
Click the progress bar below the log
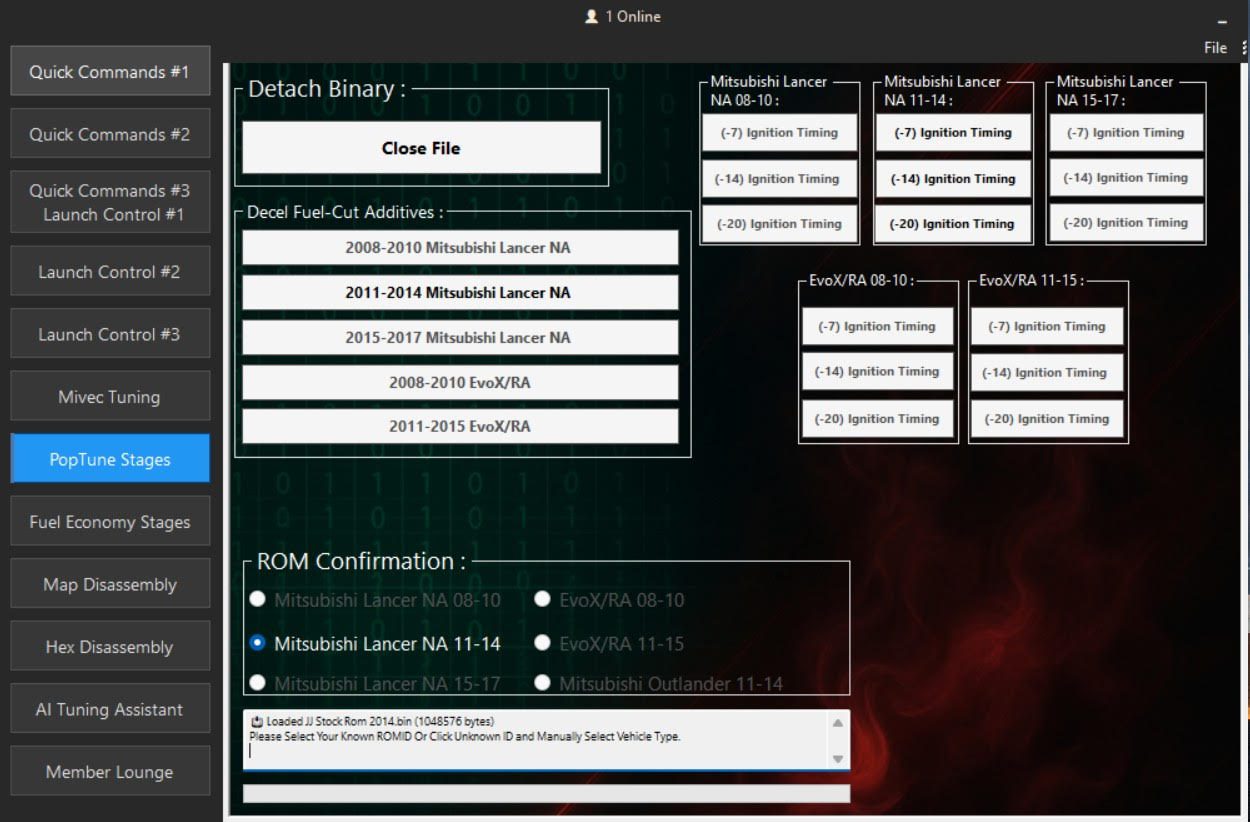(546, 793)
